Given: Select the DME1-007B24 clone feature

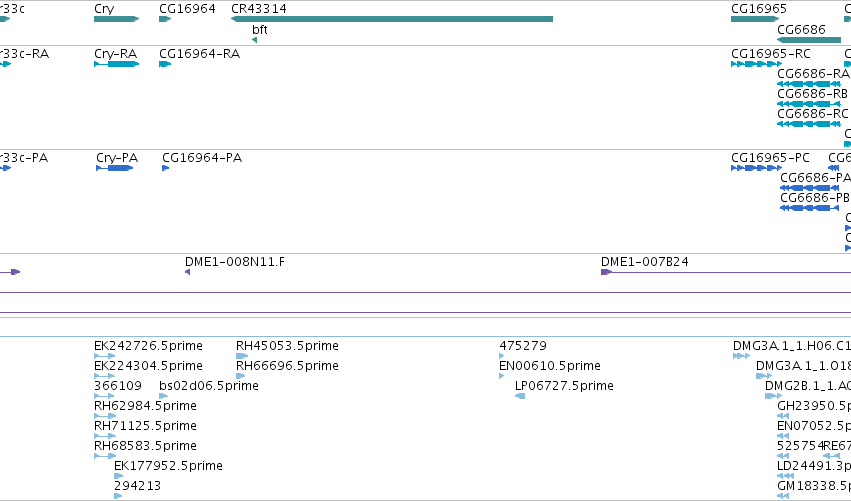Looking at the screenshot, I should pos(726,272).
